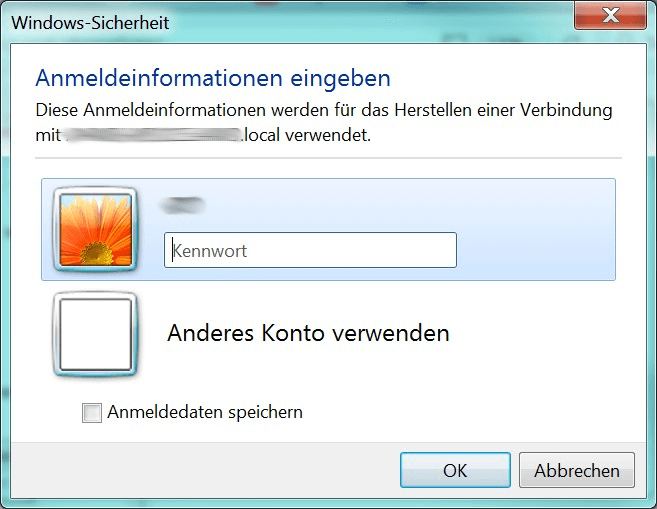This screenshot has height=509, width=657.
Task: Click the gray footer bar left of OK
Action: (x=205, y=470)
